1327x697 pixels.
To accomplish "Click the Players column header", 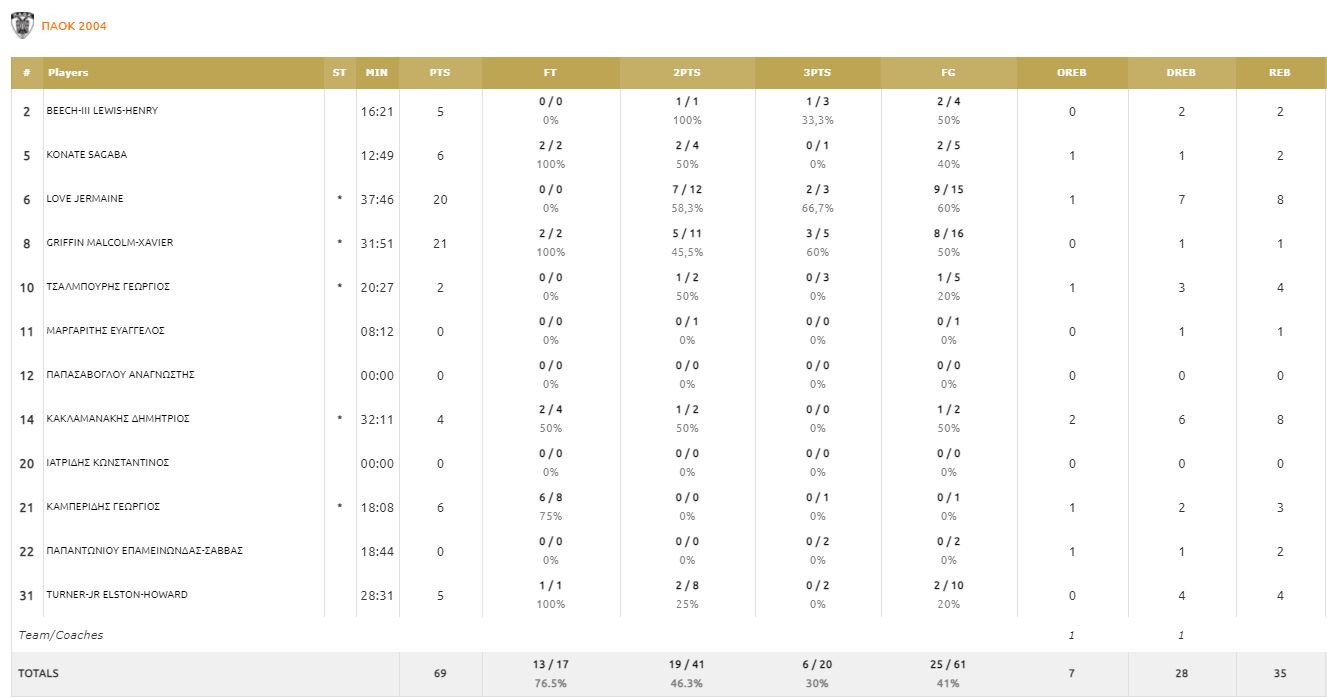I will tap(68, 73).
